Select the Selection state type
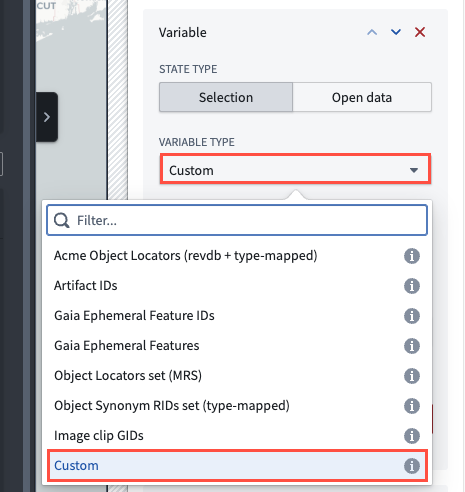The height and width of the screenshot is (492, 465). [226, 97]
